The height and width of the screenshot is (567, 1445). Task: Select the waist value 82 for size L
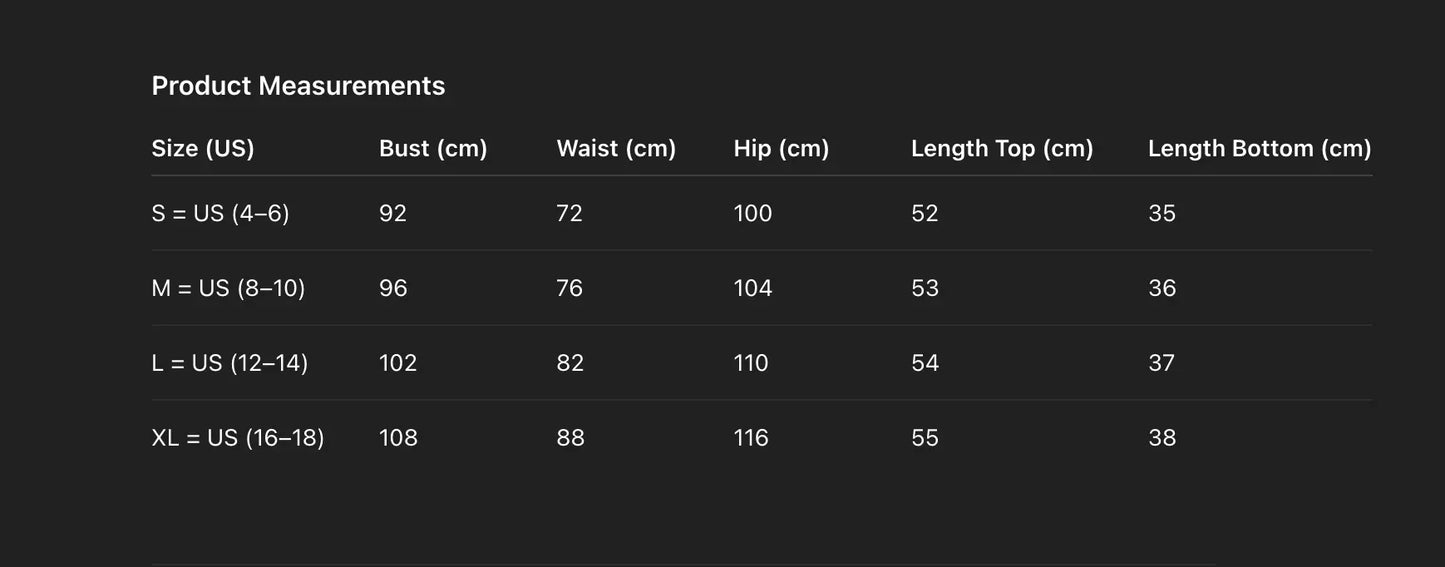(x=570, y=363)
